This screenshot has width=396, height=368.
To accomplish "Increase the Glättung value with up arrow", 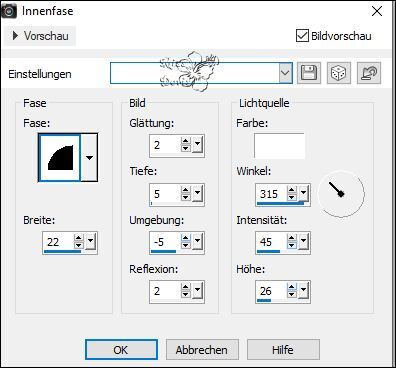I will coord(186,141).
